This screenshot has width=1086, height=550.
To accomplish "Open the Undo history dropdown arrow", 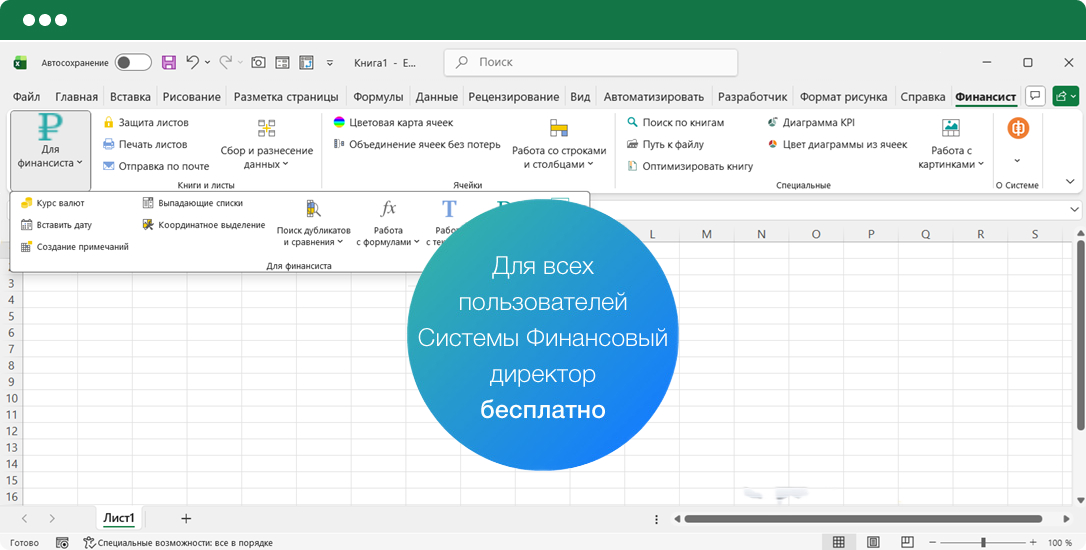I will 207,62.
